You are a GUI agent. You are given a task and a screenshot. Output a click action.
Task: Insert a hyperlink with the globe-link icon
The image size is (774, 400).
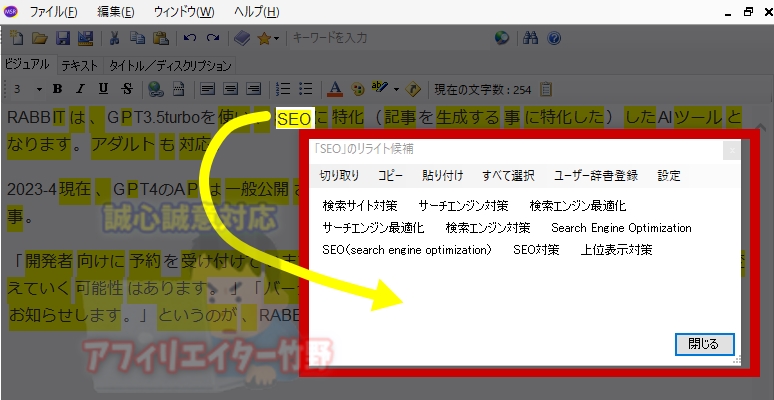pos(155,90)
